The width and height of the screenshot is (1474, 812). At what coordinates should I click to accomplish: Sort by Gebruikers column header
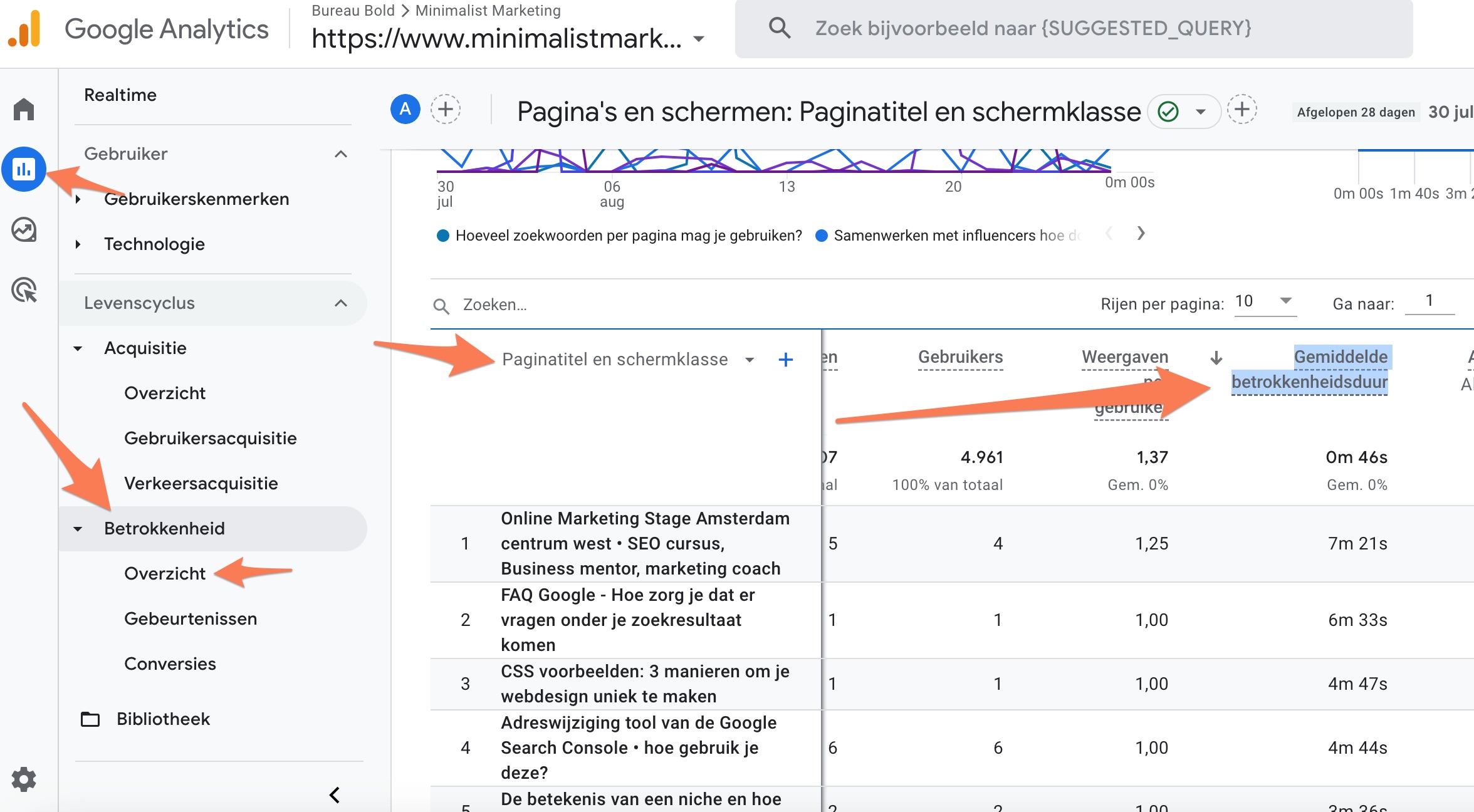(x=960, y=357)
